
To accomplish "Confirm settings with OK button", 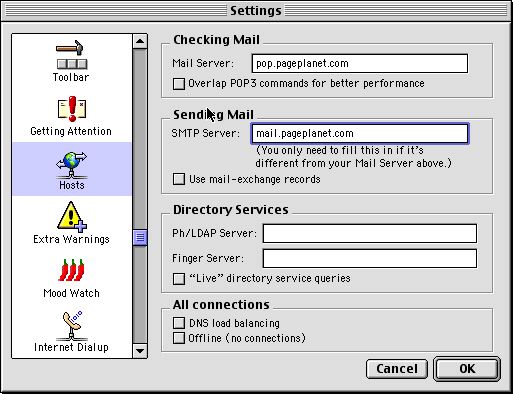I will [467, 369].
